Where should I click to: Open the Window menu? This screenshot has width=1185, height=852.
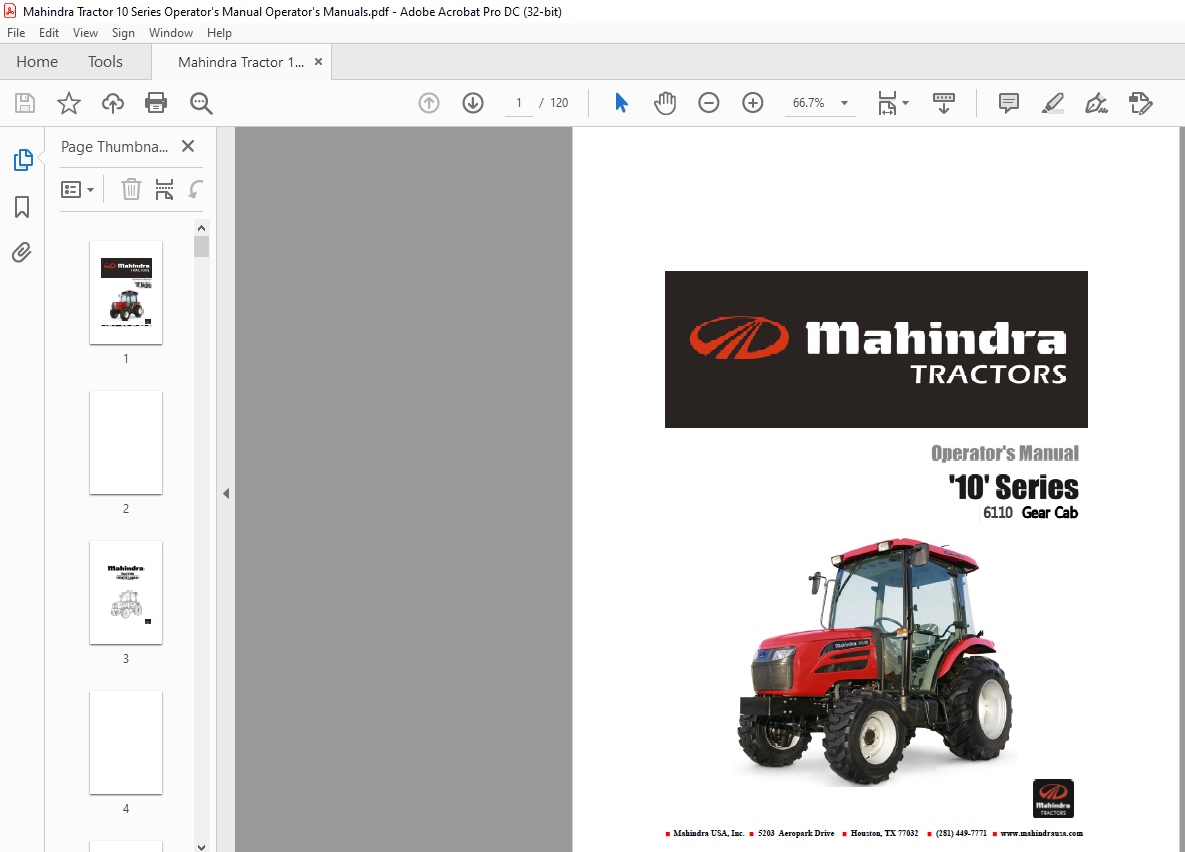click(171, 33)
